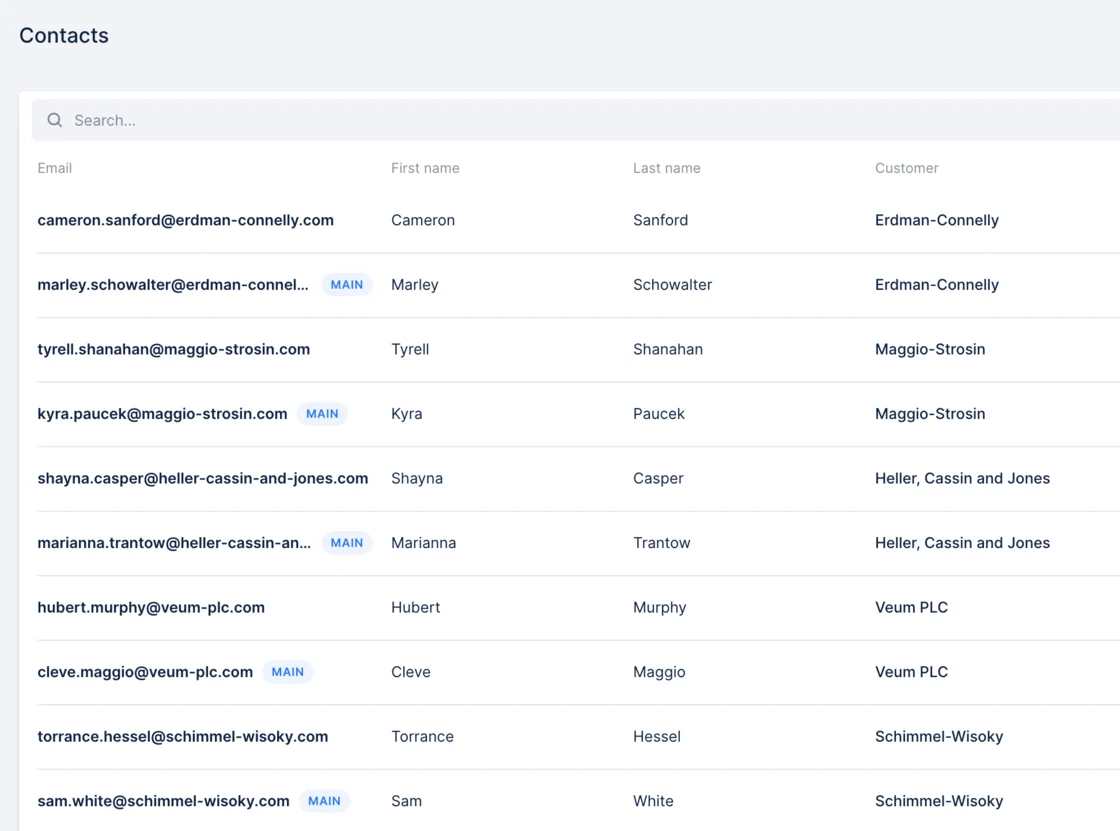
Task: Click MAIN badge on Marianna's row
Action: click(346, 543)
